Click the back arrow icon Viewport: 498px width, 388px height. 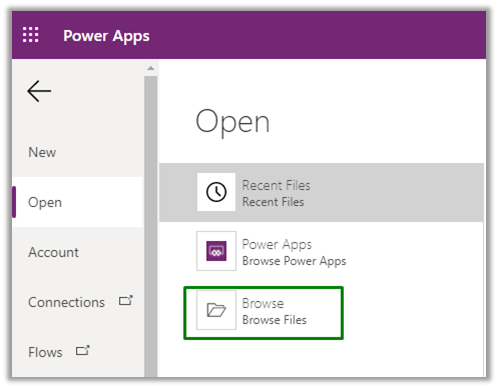click(x=39, y=91)
